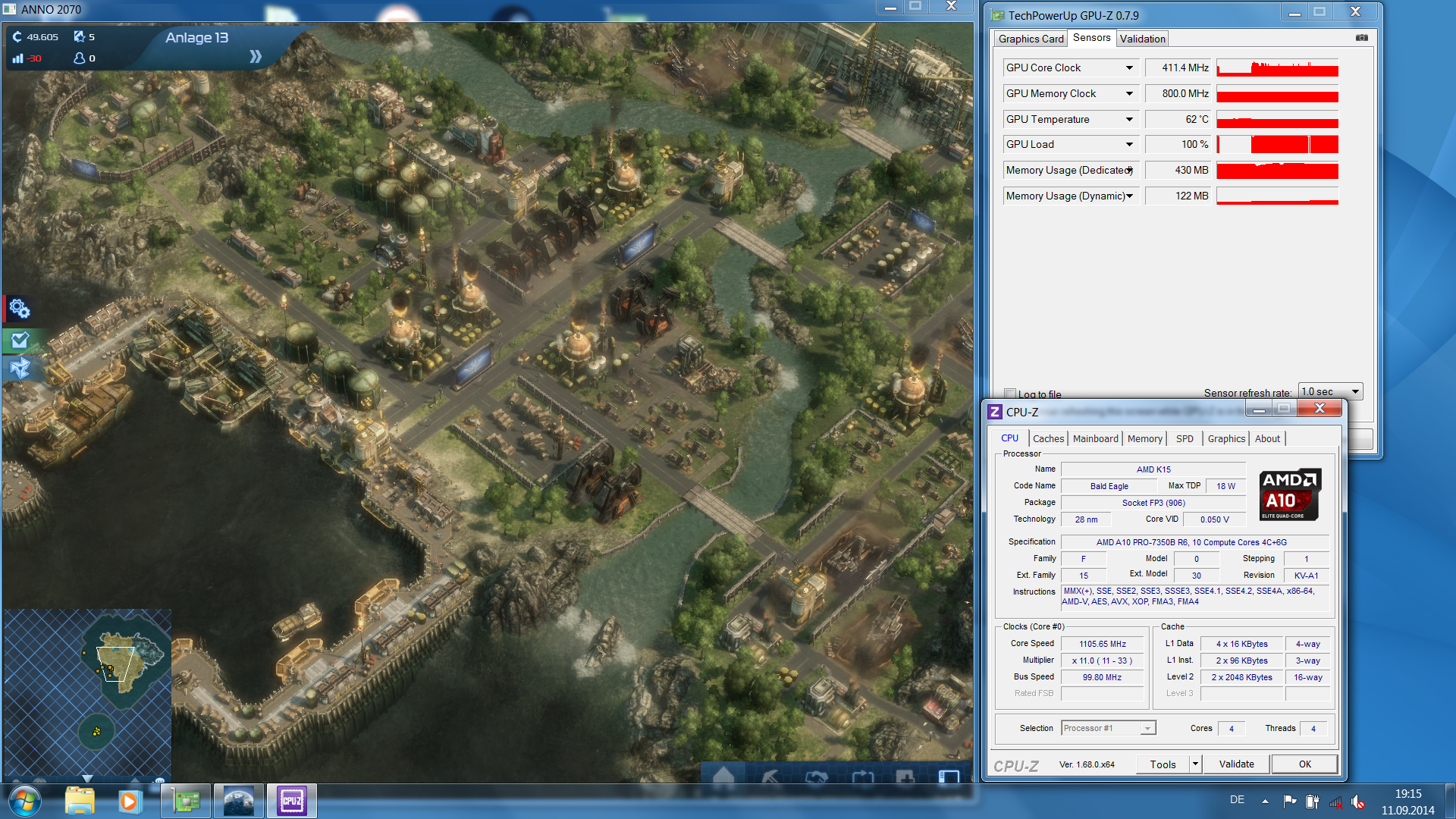
Task: Open the Memory Usage (Dynamic) dropdown
Action: tap(1129, 196)
